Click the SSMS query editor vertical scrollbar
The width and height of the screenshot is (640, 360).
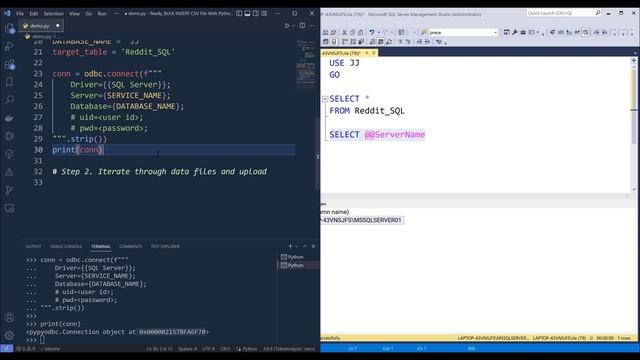point(634,124)
